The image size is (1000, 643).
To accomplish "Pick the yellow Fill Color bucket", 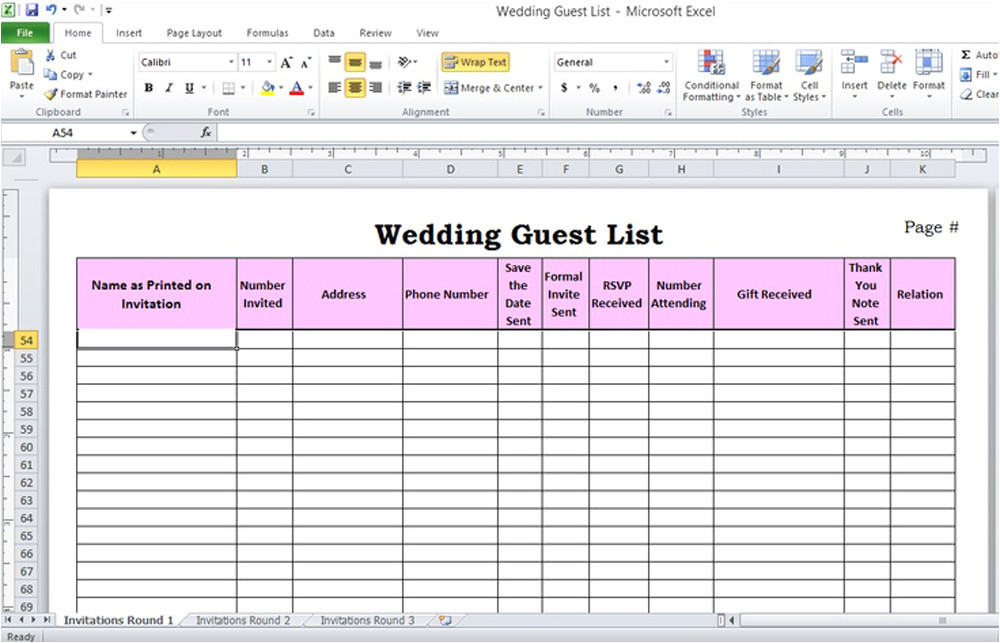I will coord(267,88).
